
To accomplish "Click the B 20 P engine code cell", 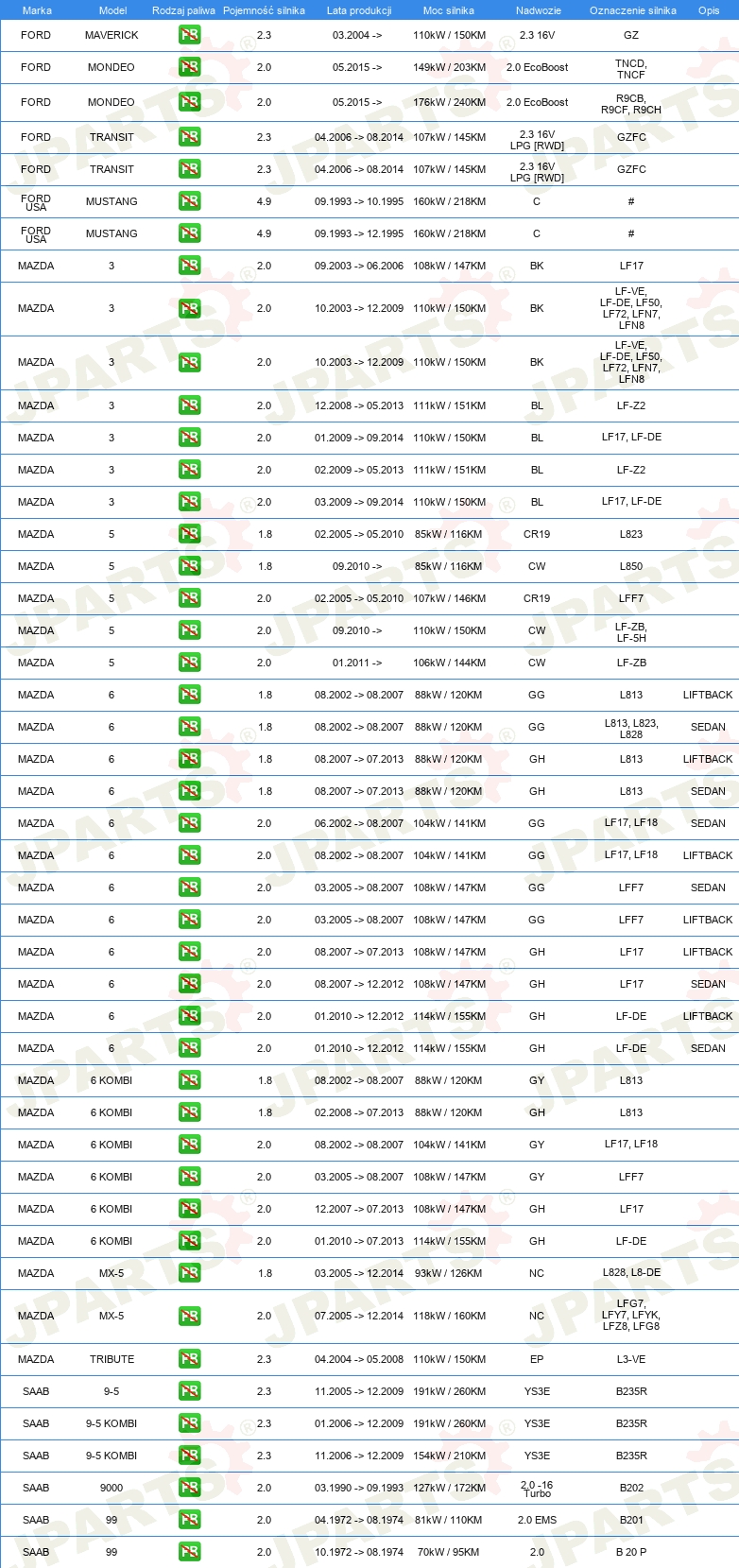I will [x=631, y=1552].
